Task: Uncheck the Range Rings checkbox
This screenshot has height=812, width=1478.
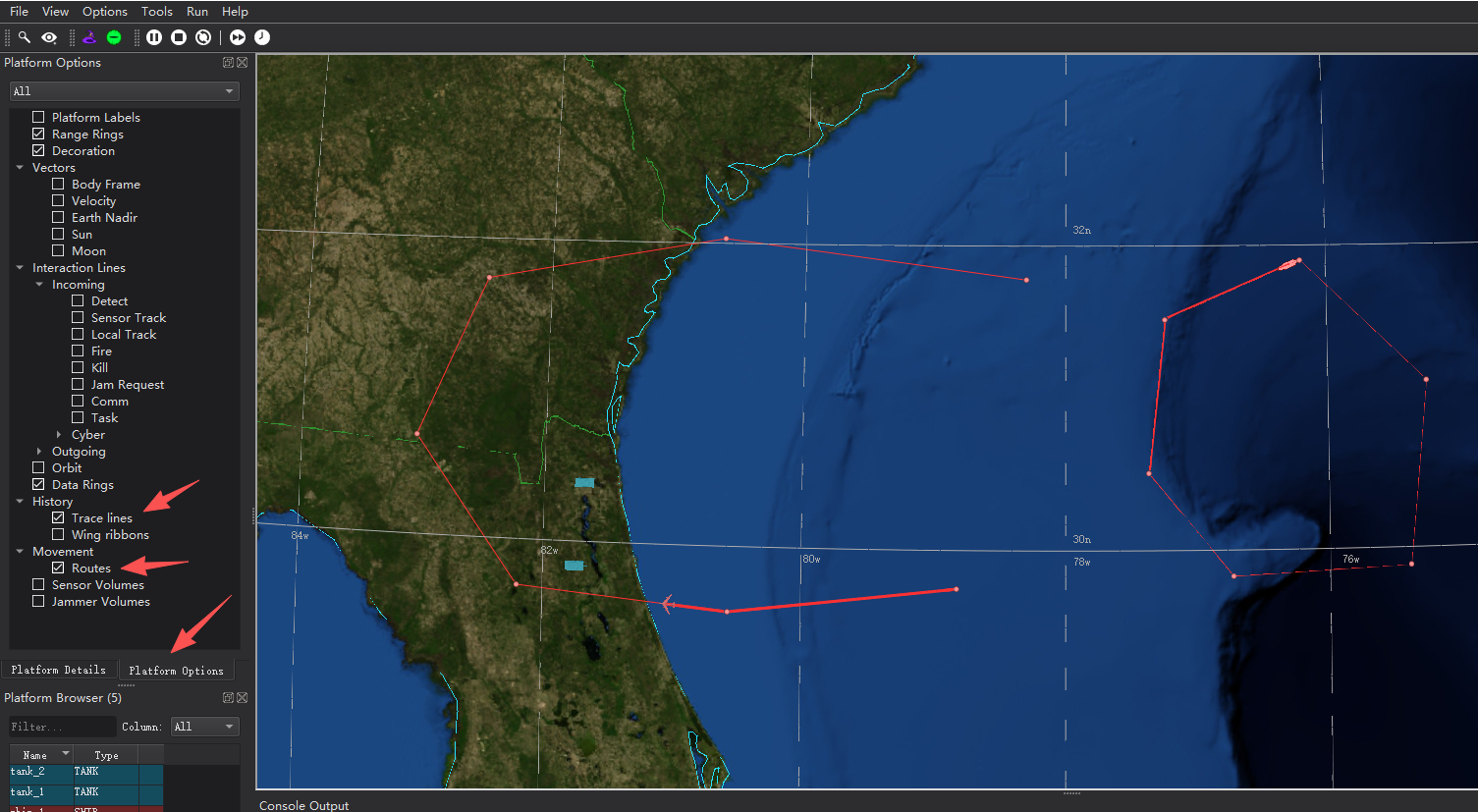Action: (38, 134)
